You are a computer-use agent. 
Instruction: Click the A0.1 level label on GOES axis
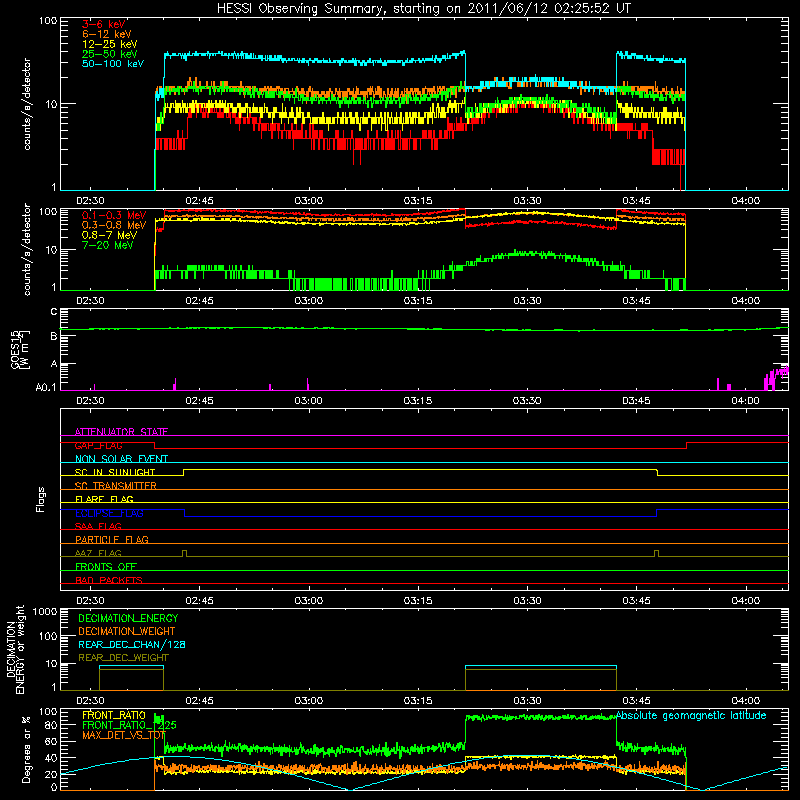tap(46, 388)
